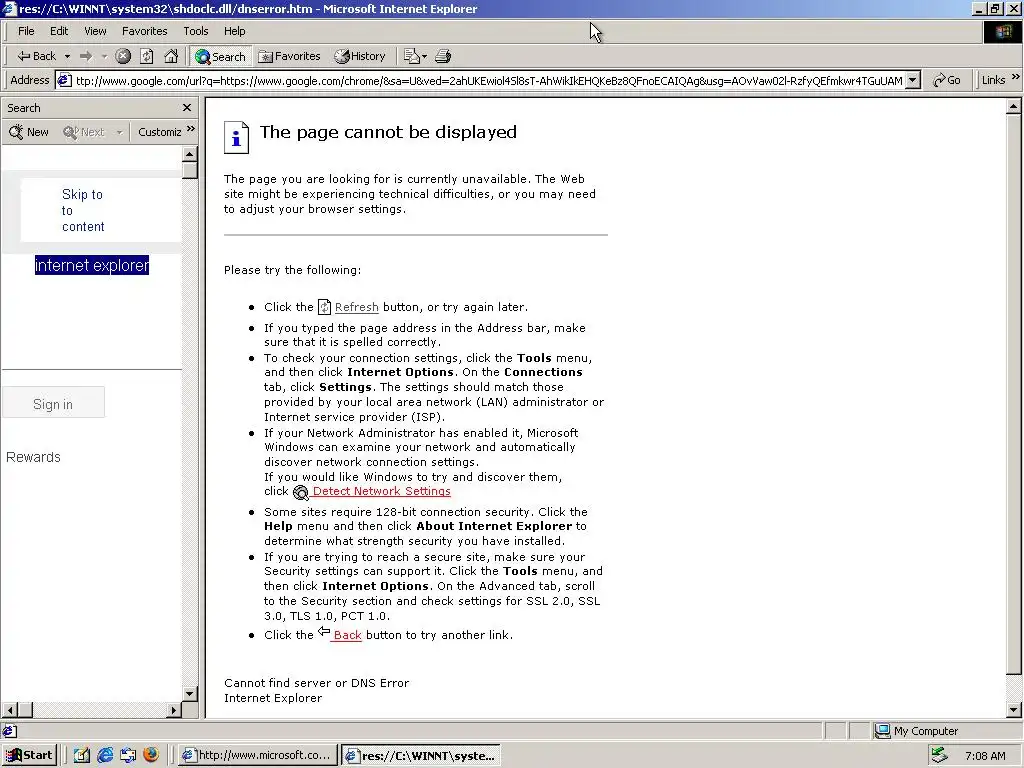Screen dimensions: 1024x768
Task: Open the Next button dropdown arrow in the Search pane
Action: click(119, 133)
